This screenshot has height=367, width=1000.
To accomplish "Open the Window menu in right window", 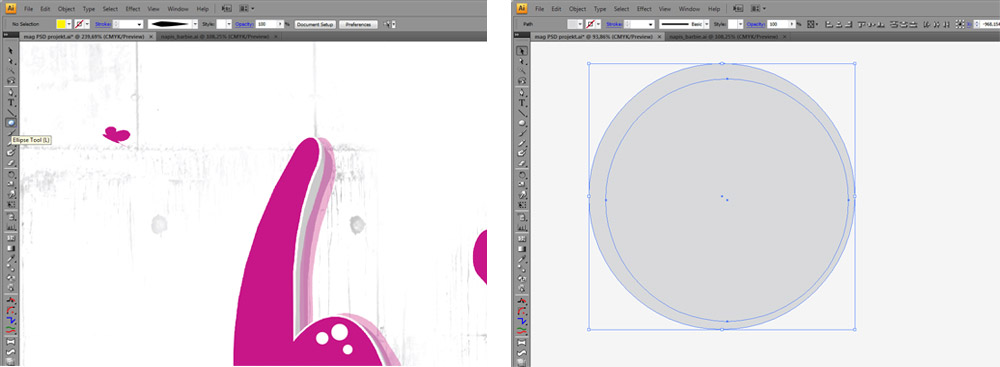I will click(689, 9).
